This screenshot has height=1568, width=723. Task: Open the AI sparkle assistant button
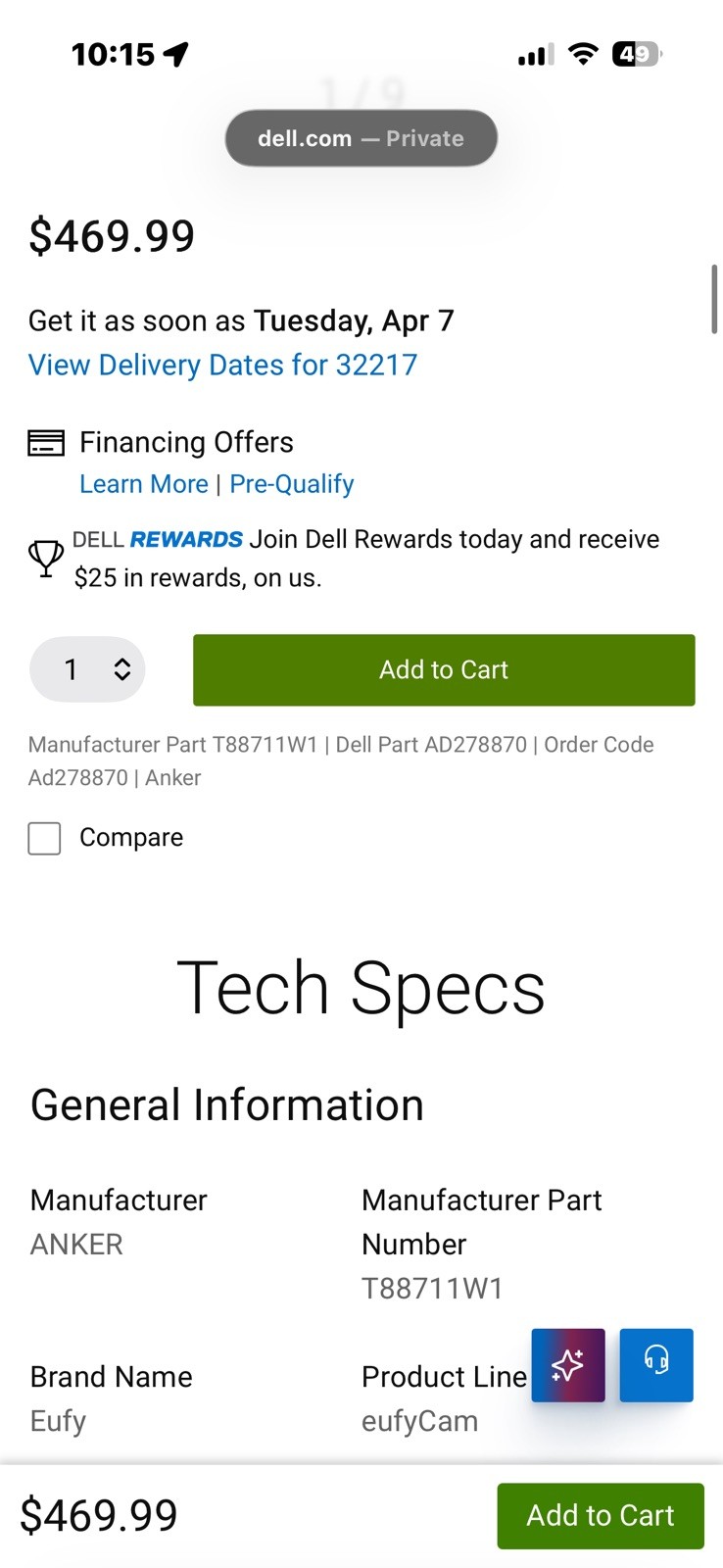pyautogui.click(x=568, y=1365)
